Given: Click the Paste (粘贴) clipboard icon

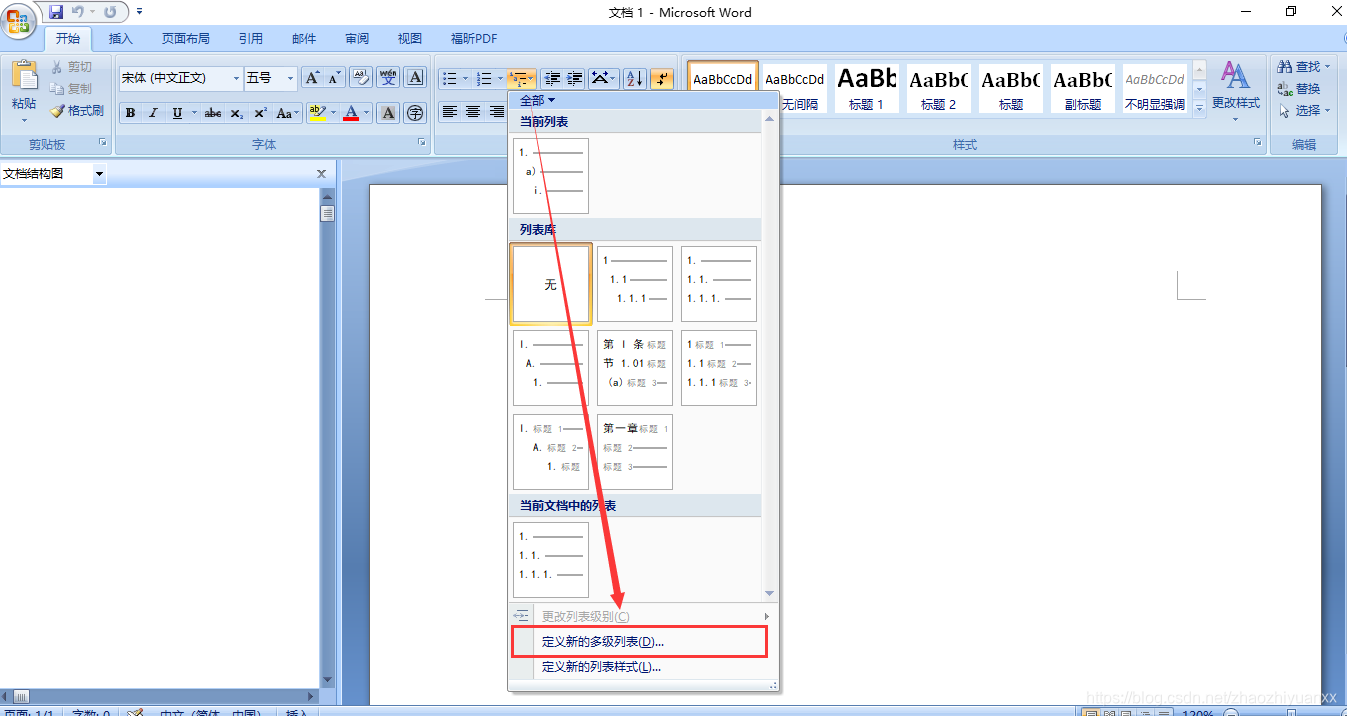Looking at the screenshot, I should 24,76.
